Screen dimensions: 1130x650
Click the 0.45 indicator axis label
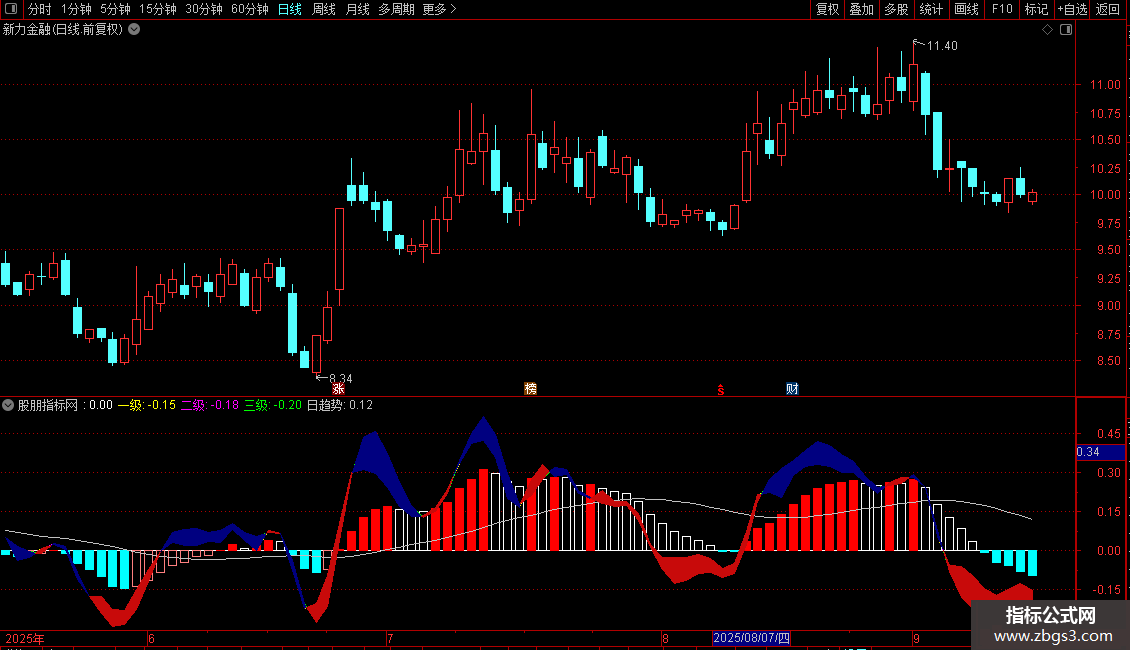(1109, 434)
